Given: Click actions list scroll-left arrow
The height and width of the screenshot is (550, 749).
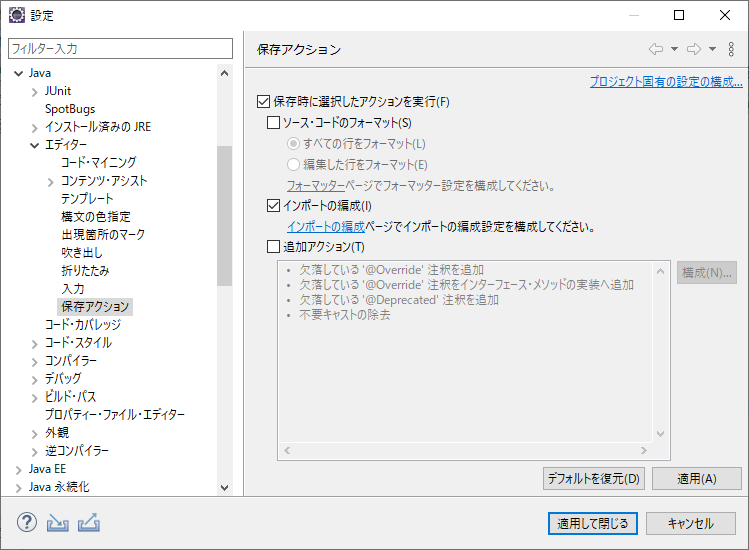Looking at the screenshot, I should click(287, 450).
